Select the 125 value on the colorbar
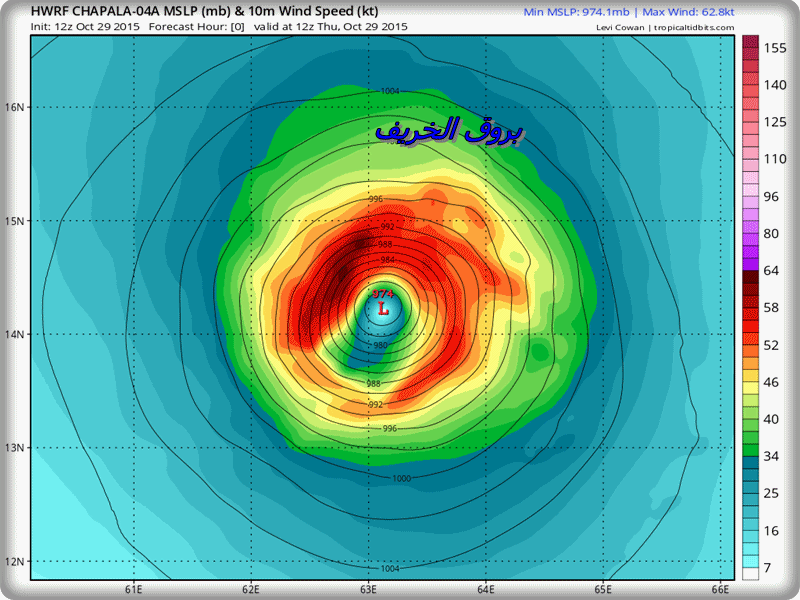Image resolution: width=800 pixels, height=600 pixels. (775, 122)
